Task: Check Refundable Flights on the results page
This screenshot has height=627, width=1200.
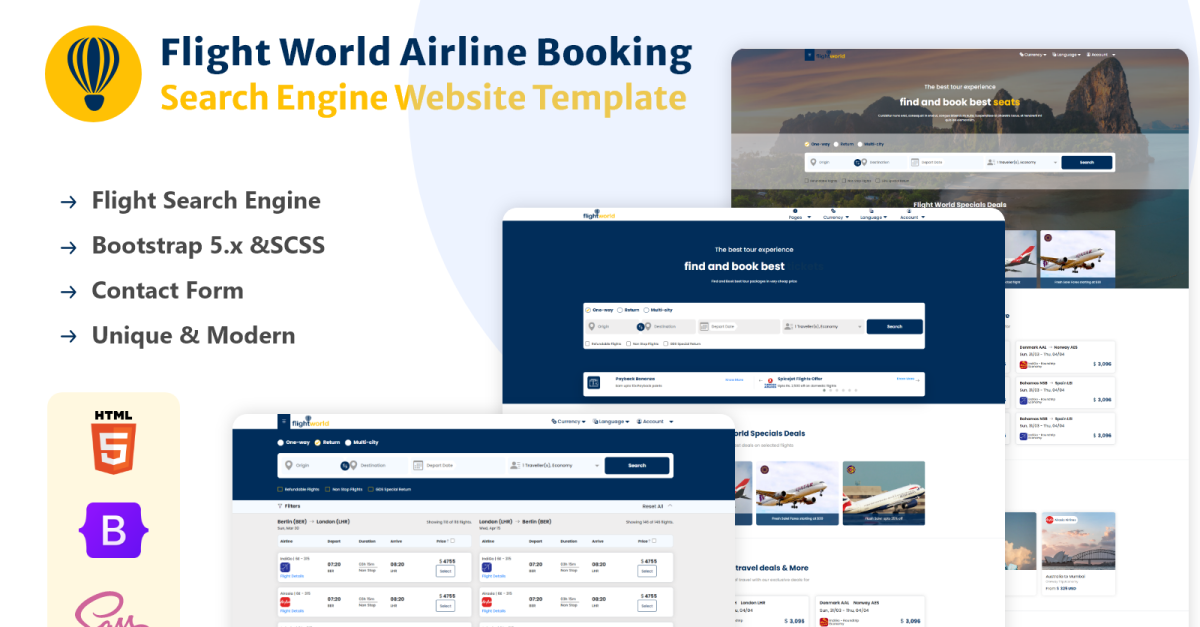Action: coord(281,490)
